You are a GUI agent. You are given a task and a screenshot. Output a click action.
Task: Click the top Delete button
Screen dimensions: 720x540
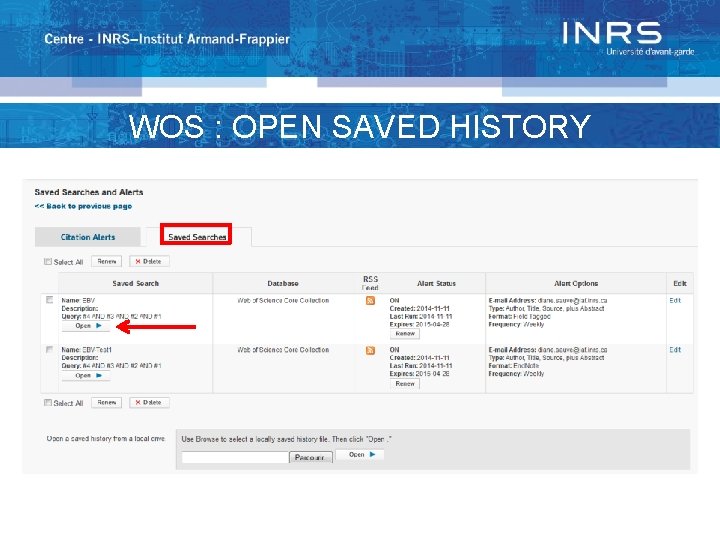coord(149,261)
